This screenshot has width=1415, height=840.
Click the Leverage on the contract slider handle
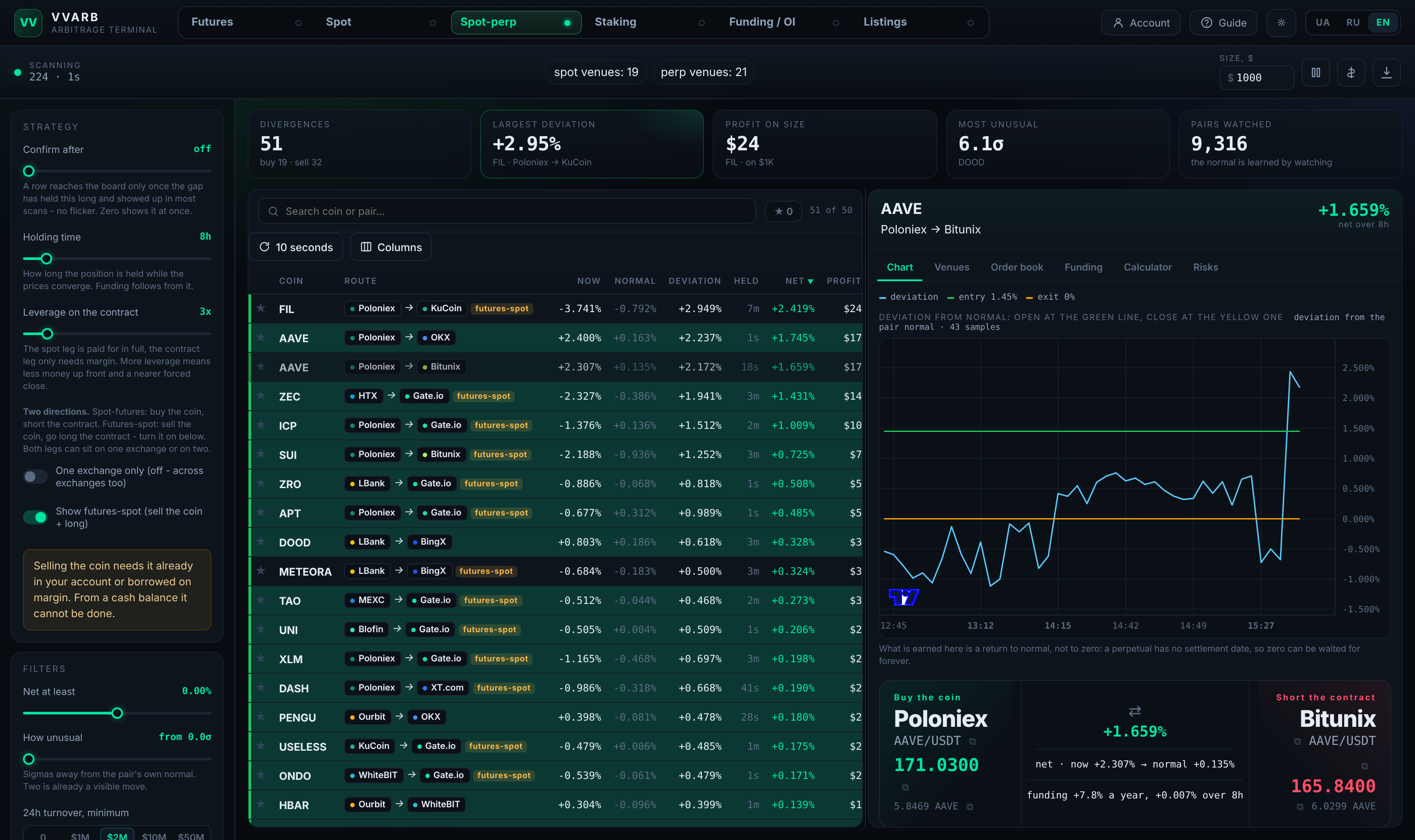click(48, 334)
